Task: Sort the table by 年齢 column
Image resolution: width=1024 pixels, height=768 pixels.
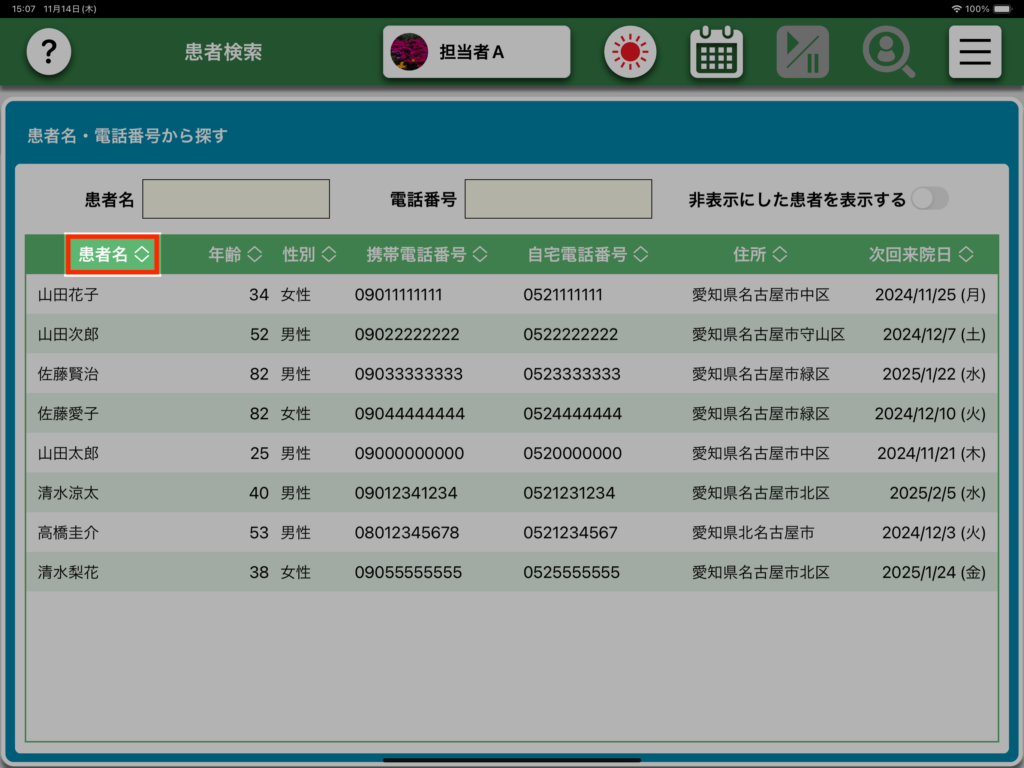Action: [235, 255]
